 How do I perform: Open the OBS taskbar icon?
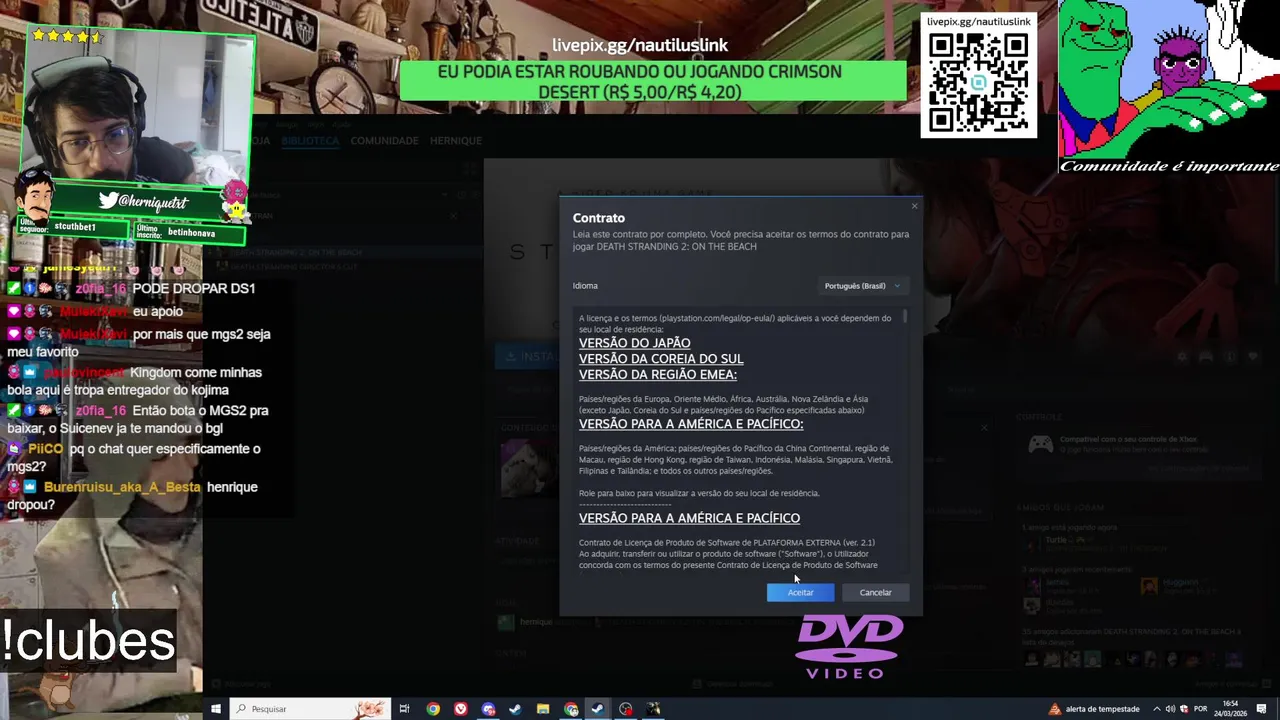(626, 709)
